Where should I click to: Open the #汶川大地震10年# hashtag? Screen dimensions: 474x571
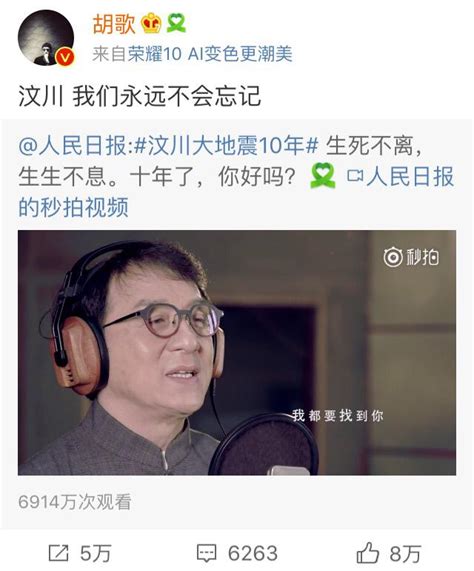(x=226, y=146)
